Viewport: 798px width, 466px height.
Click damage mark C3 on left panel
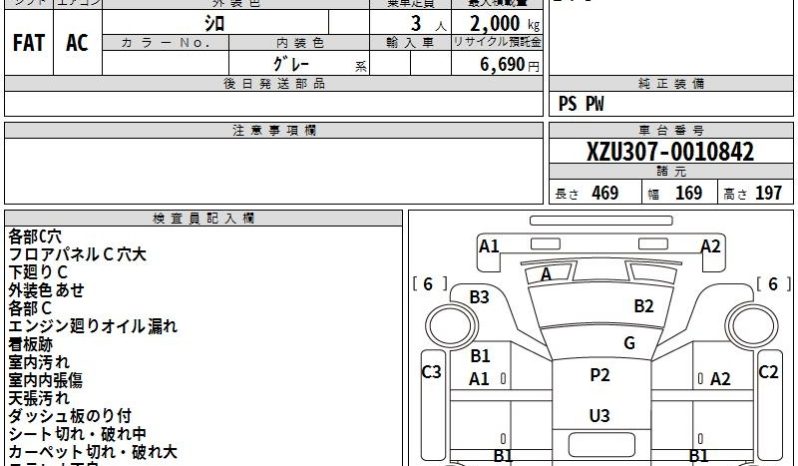click(x=432, y=372)
